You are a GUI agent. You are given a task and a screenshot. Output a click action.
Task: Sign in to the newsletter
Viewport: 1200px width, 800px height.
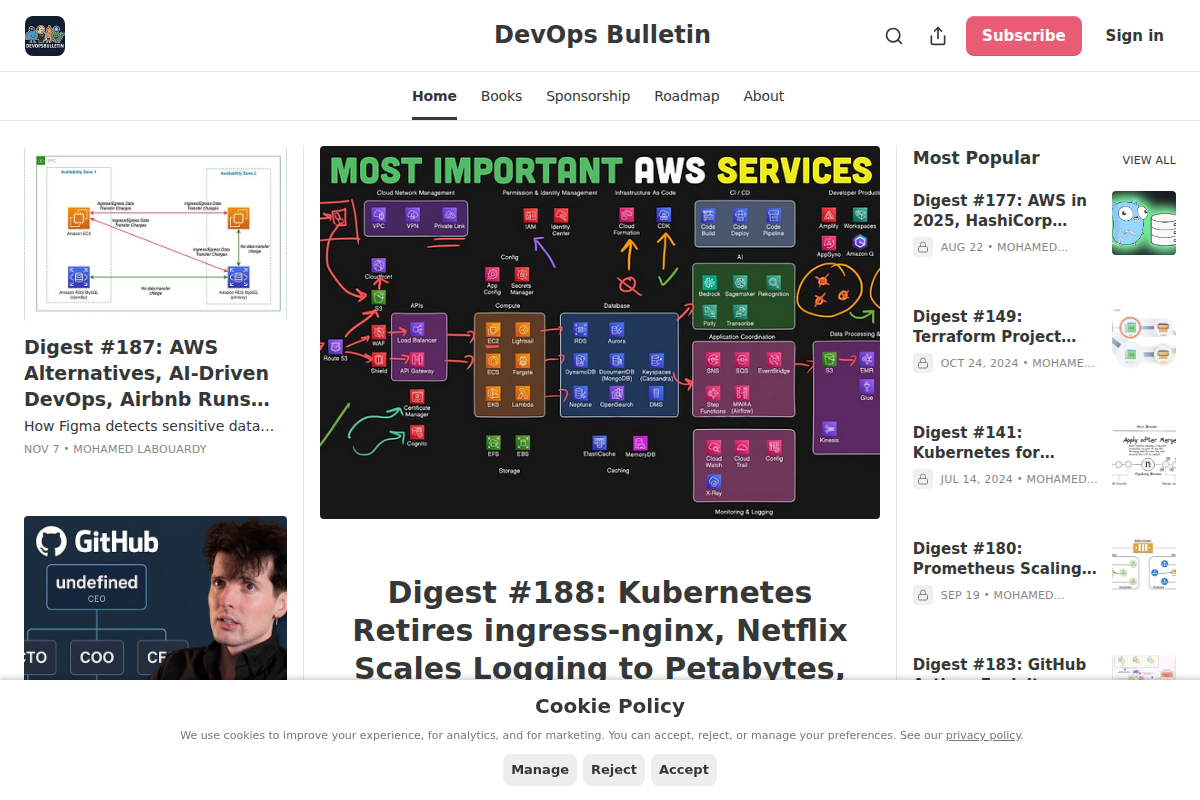pos(1134,35)
